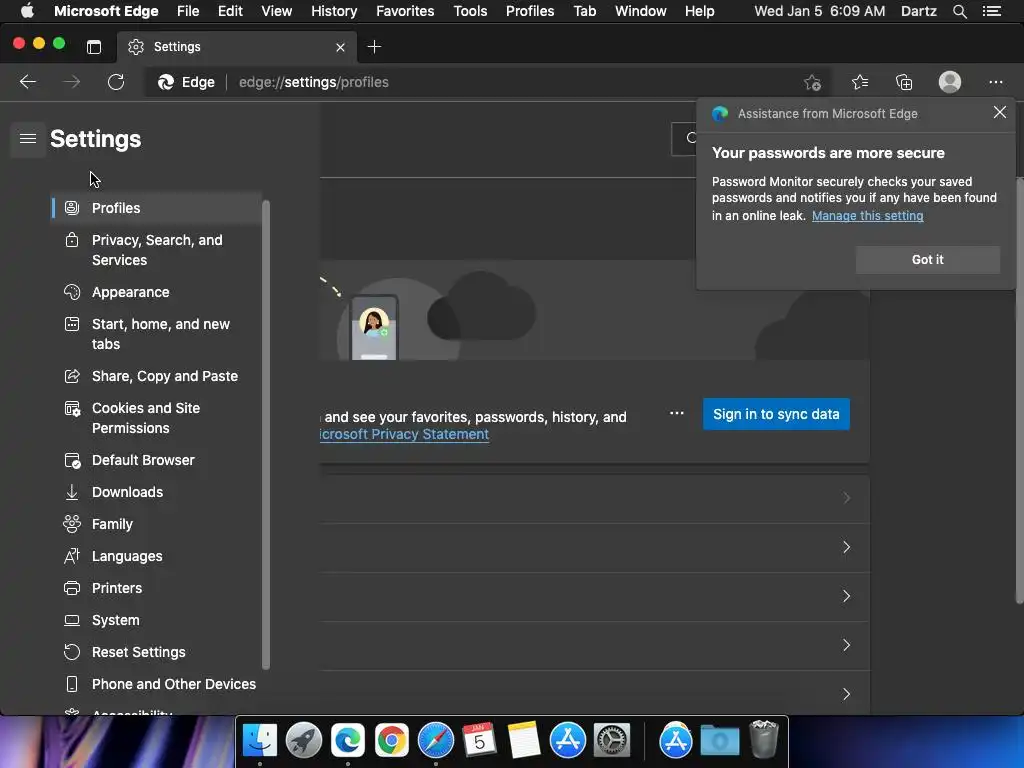Click the page's right-edge scrollbar

[x=1019, y=390]
